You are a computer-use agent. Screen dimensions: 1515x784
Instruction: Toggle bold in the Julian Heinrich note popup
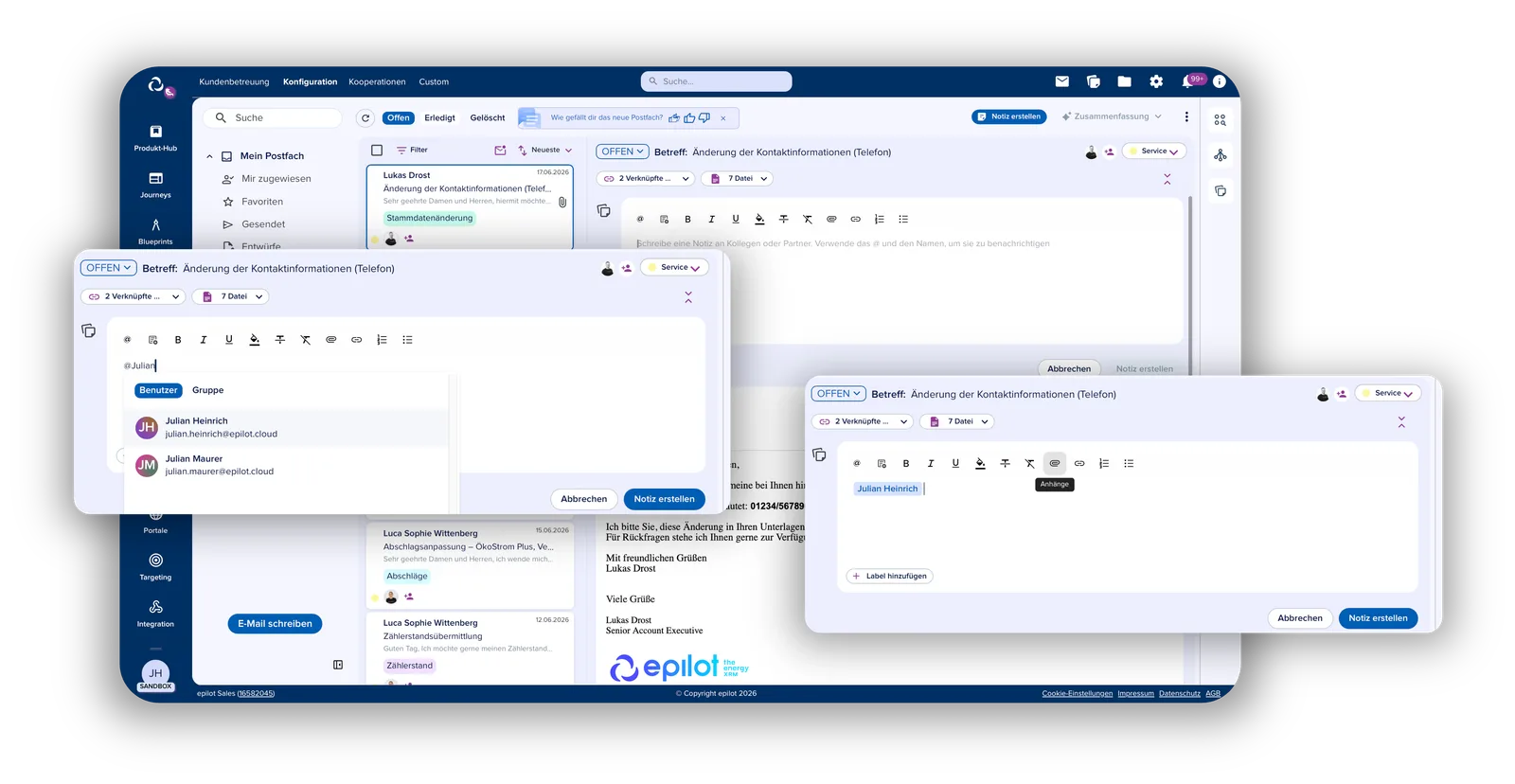(x=906, y=463)
